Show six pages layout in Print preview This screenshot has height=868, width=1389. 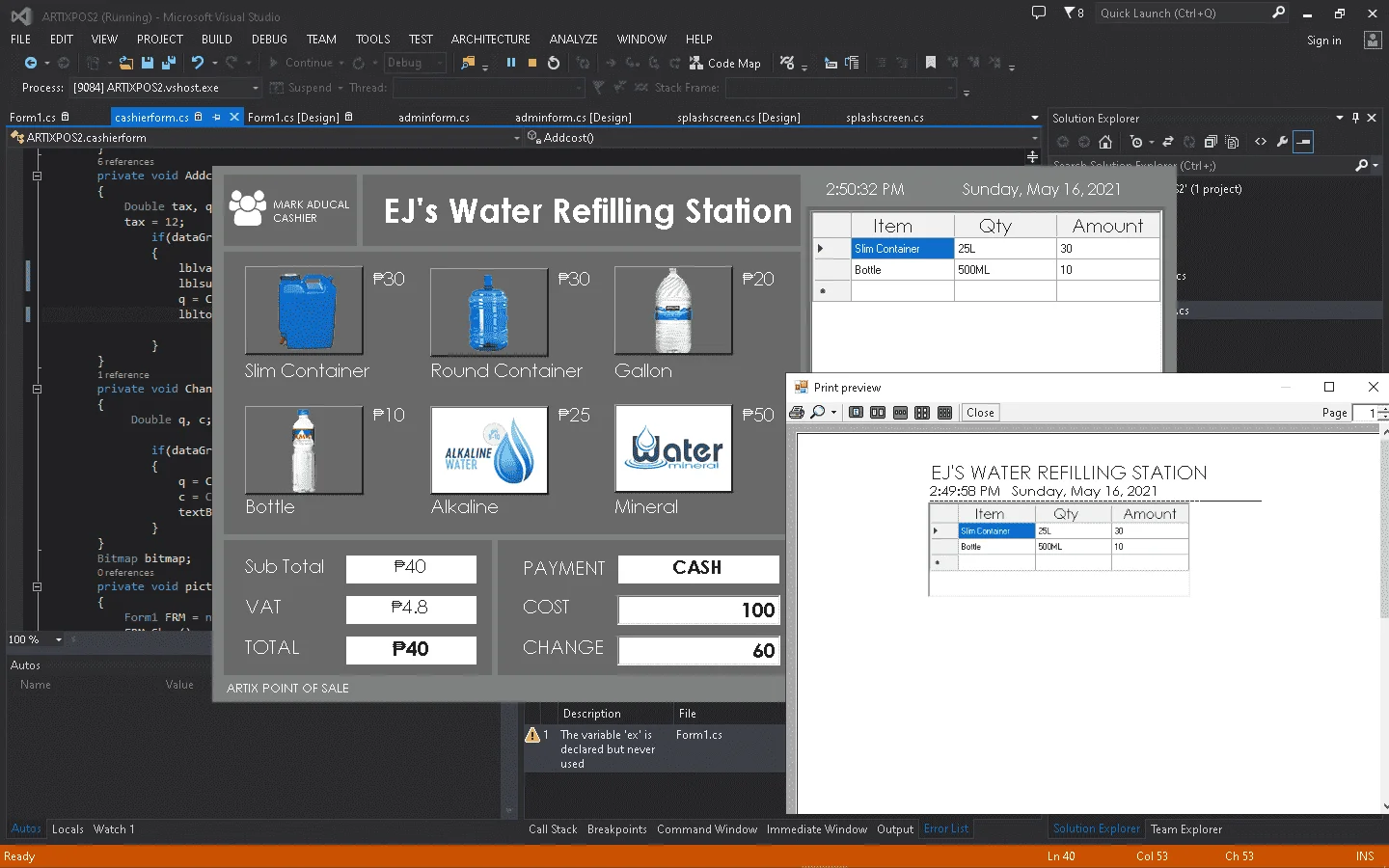(x=944, y=413)
